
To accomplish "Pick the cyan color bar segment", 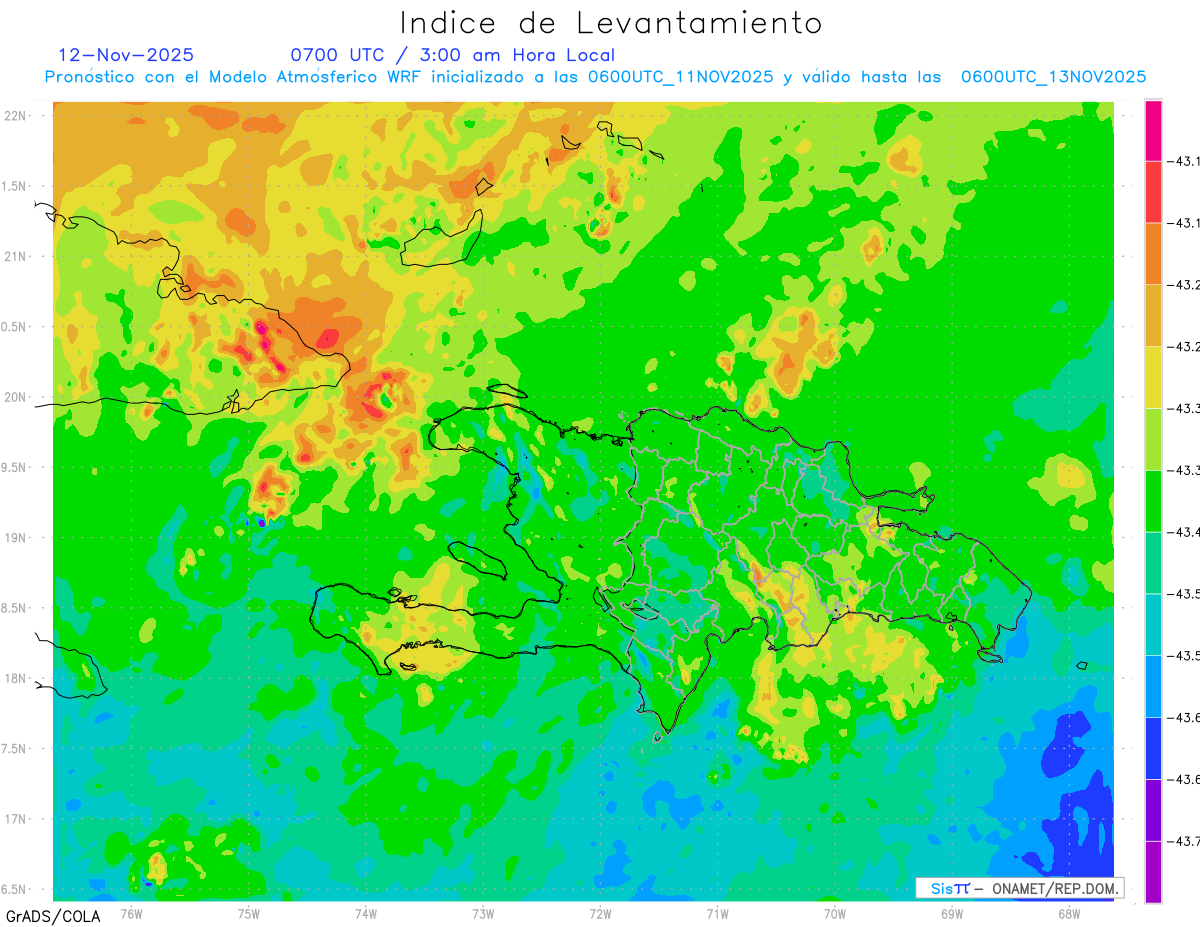I will tap(1153, 624).
